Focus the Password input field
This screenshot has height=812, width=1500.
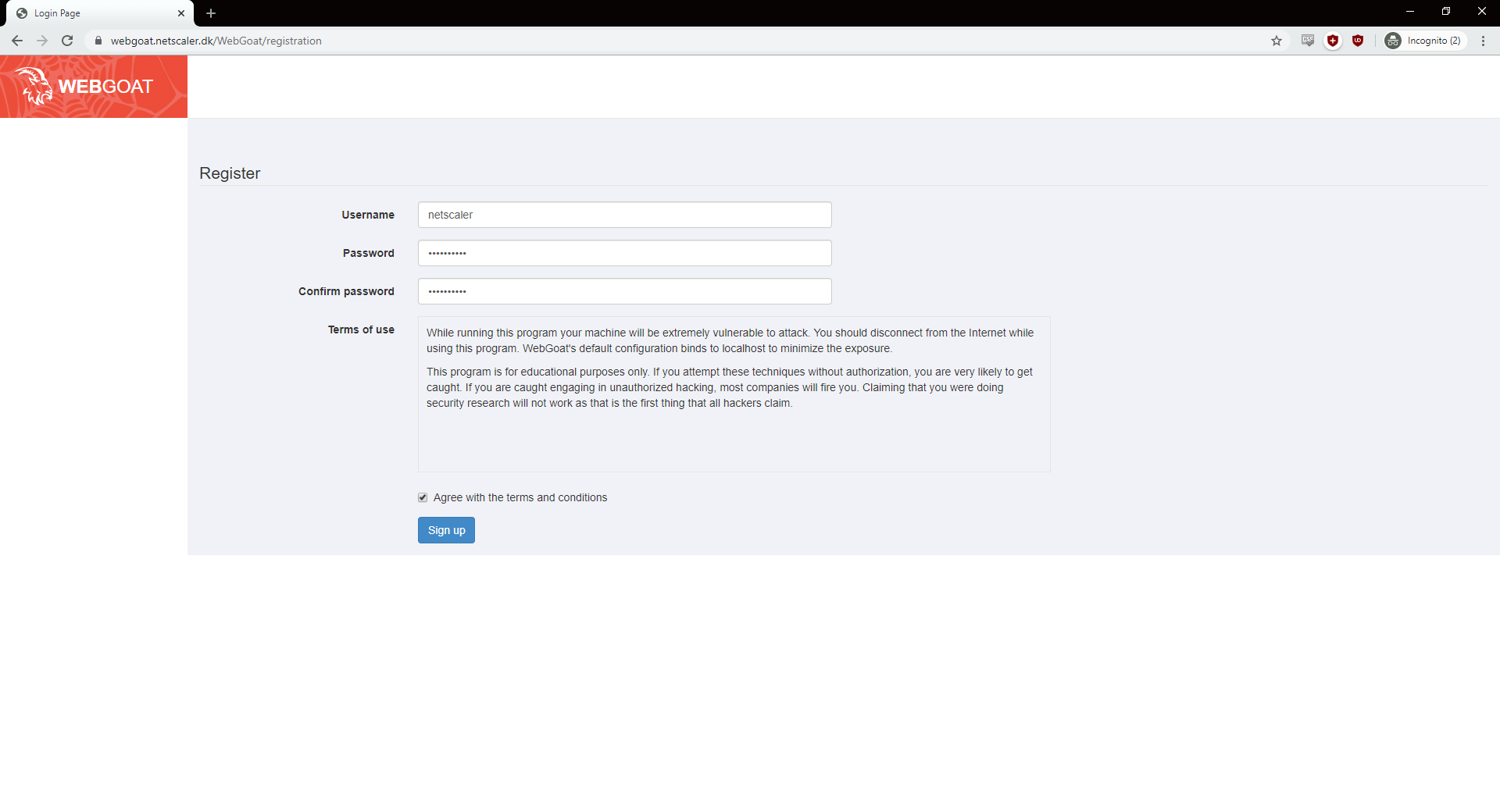[x=624, y=253]
